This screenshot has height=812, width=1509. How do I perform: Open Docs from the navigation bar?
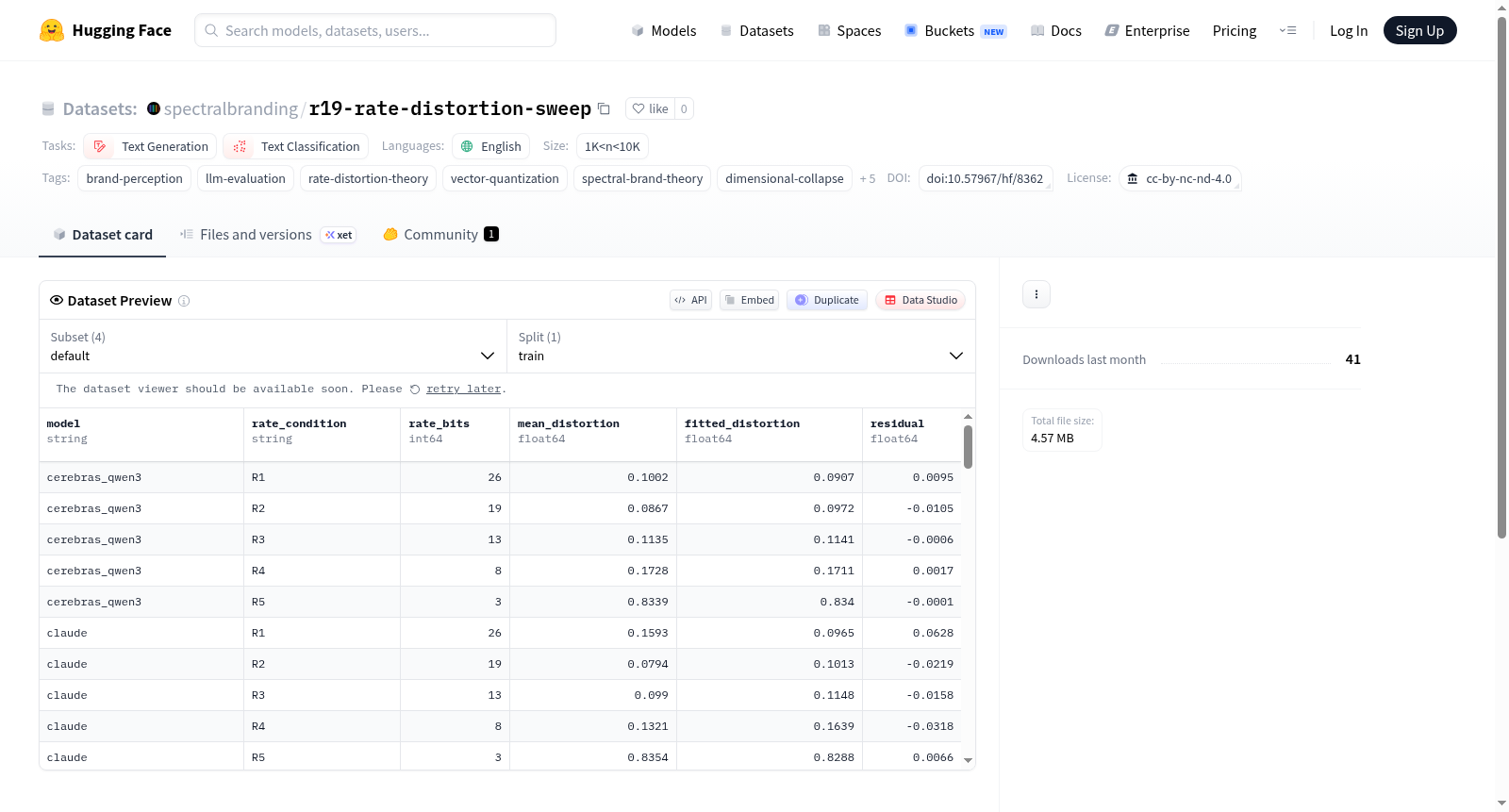(1056, 30)
